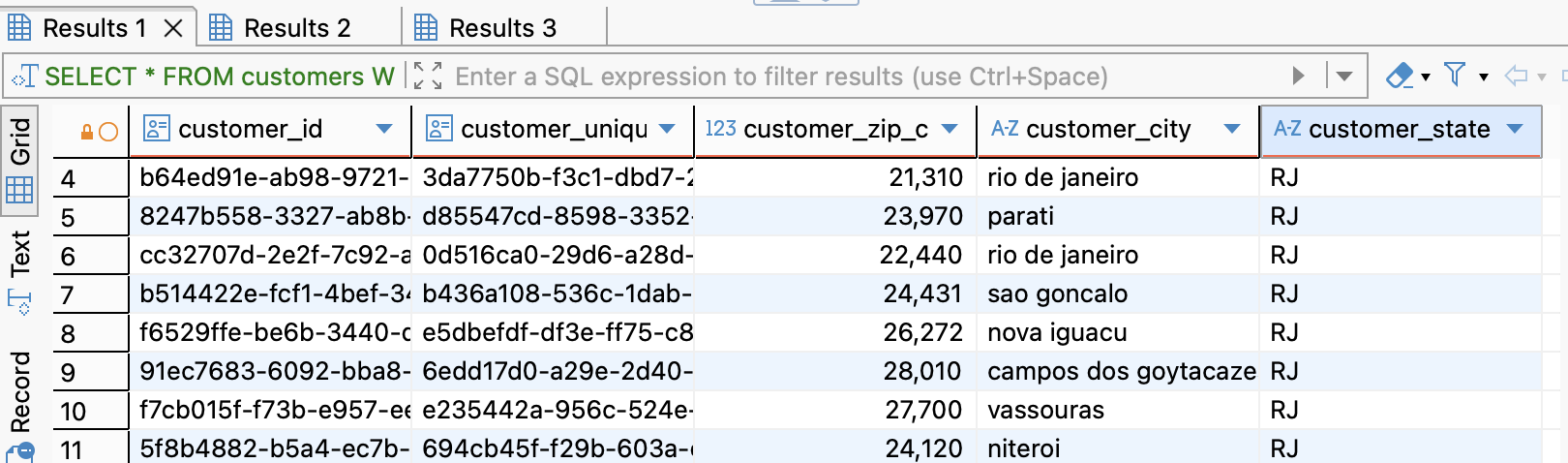Viewport: 1568px width, 463px height.
Task: Click the eraser icon to clear filters
Action: tap(1400, 76)
